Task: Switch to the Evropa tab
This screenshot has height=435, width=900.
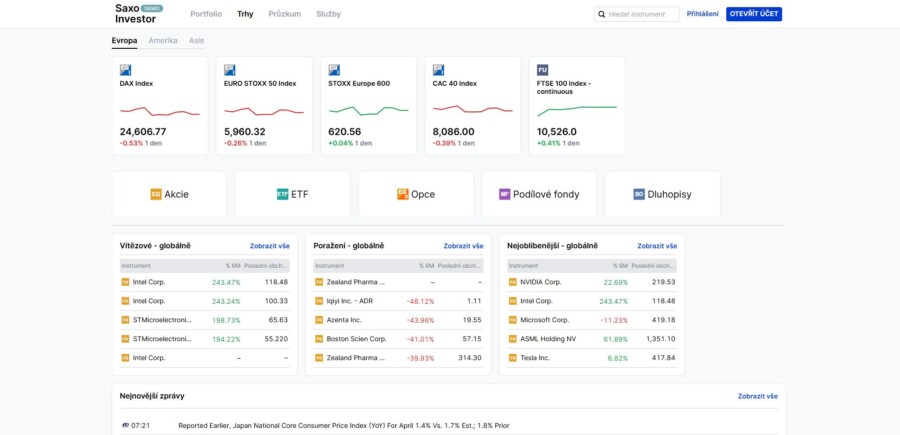Action: [125, 41]
